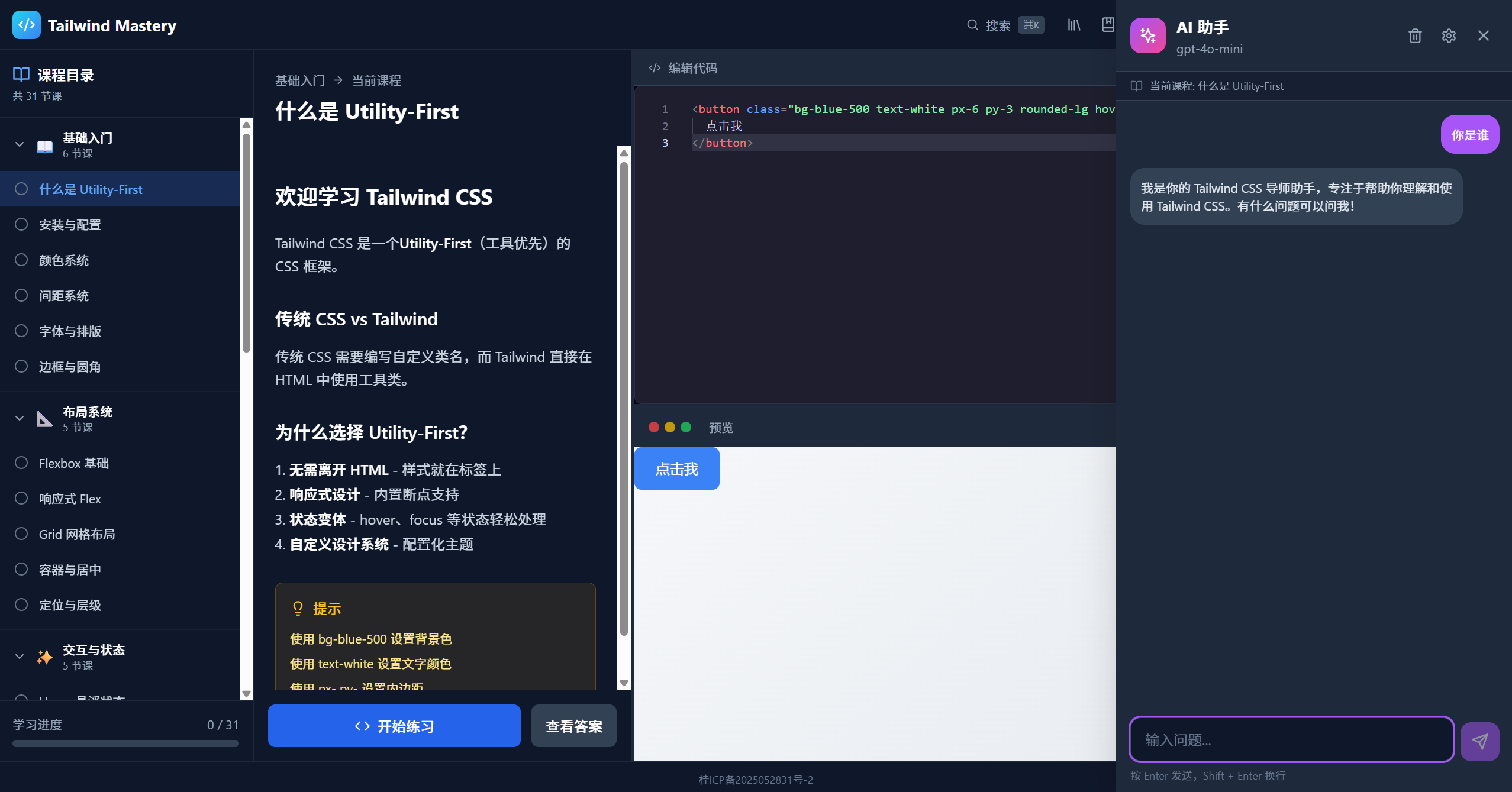Check off the Flexbox 基础 lesson

click(x=22, y=463)
